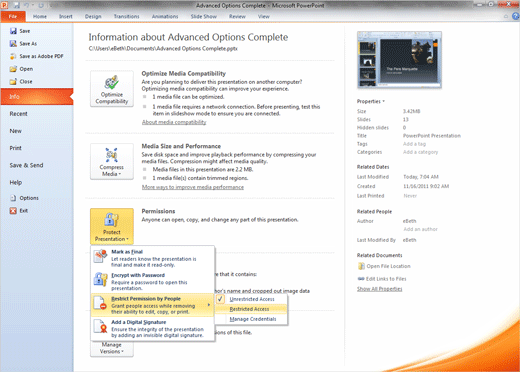Expand Restrict Permission by People submenu
Viewport: 520px width, 372px height.
coord(153,305)
